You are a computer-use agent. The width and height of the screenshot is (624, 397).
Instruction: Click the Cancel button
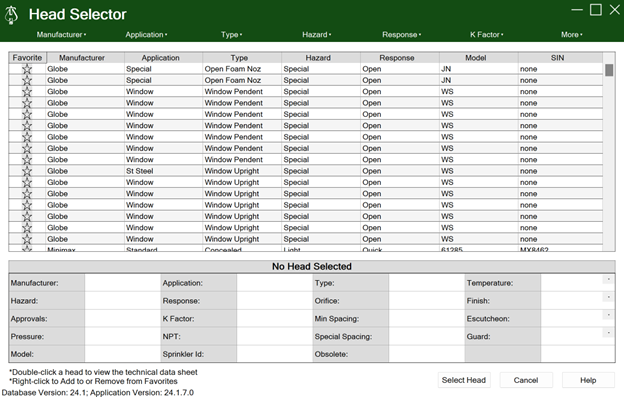526,380
